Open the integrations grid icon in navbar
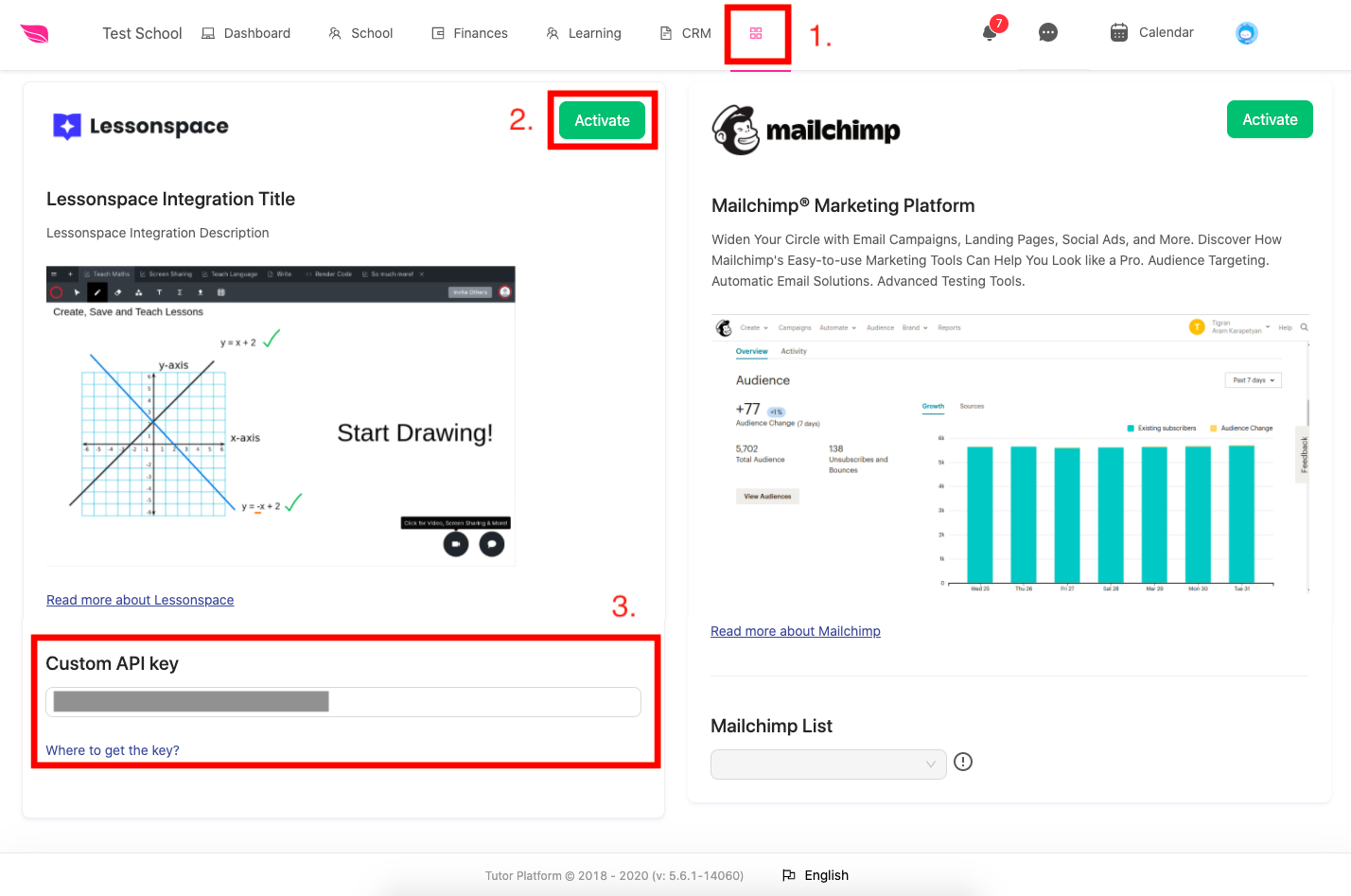1351x896 pixels. [756, 33]
